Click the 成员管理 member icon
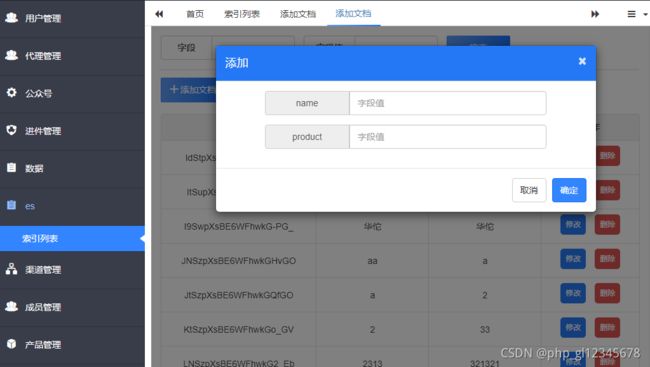 click(11, 306)
